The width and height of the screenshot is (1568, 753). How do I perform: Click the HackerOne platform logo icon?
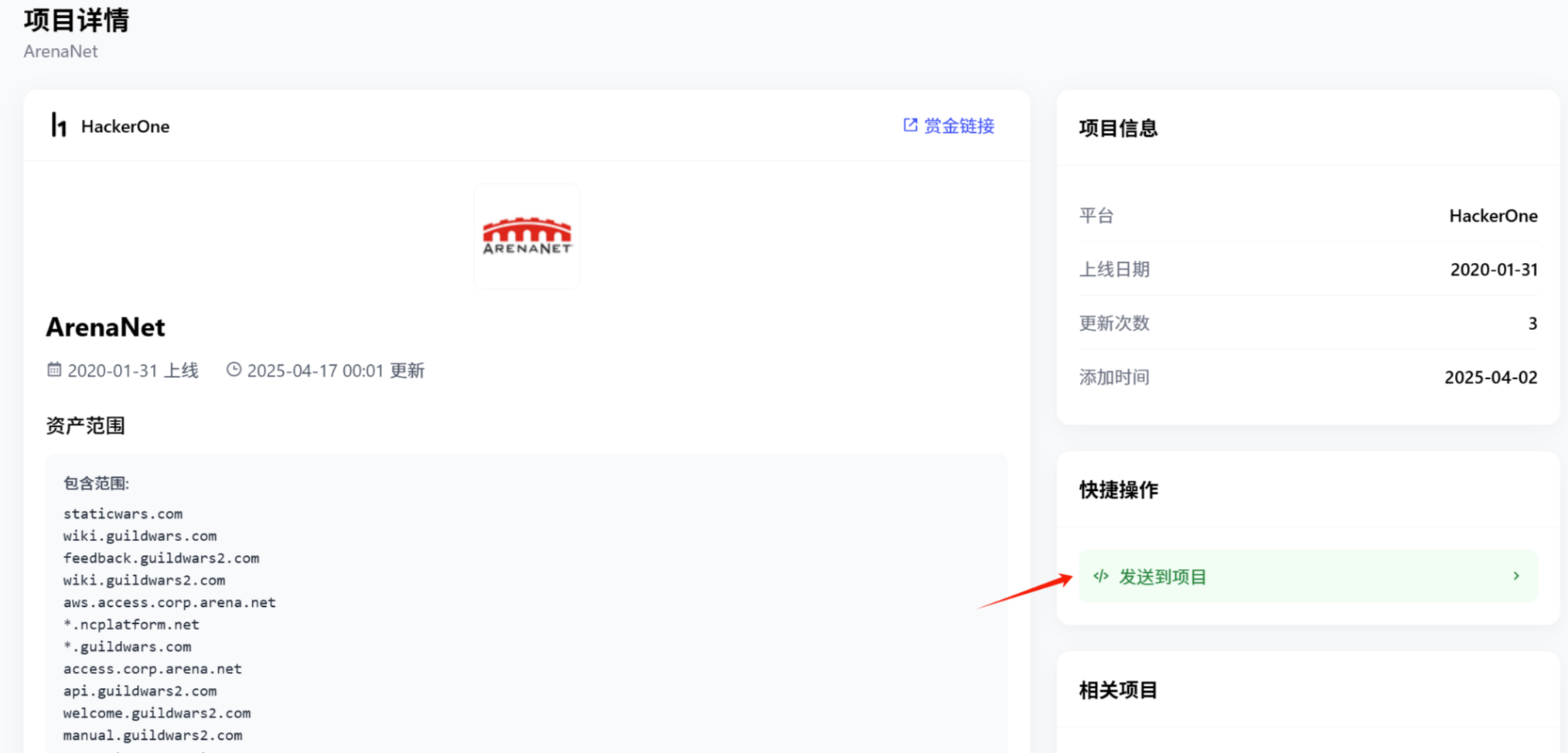(x=59, y=125)
